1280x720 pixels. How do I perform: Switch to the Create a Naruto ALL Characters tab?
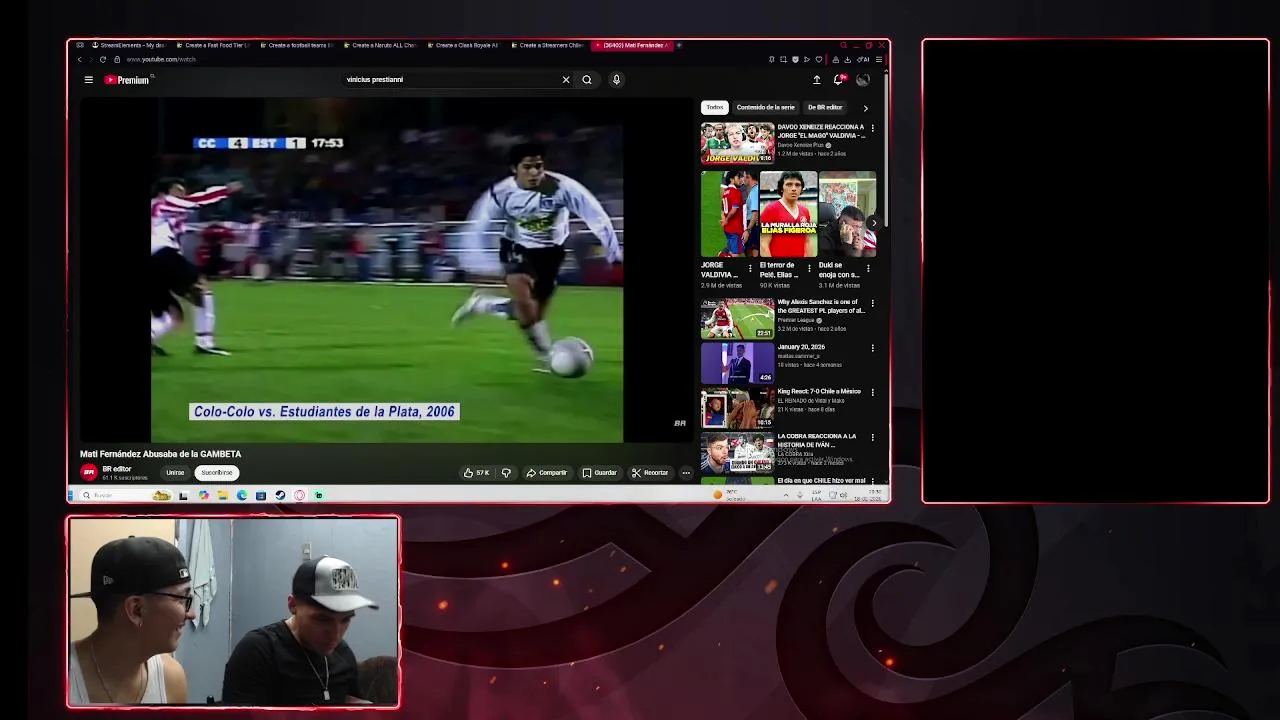(379, 45)
